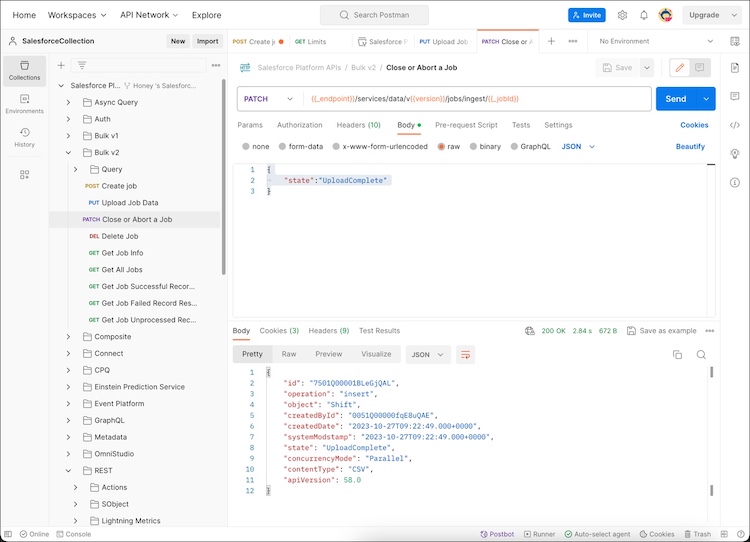Toggle response line wrap icon
This screenshot has width=750, height=542.
pyautogui.click(x=465, y=354)
